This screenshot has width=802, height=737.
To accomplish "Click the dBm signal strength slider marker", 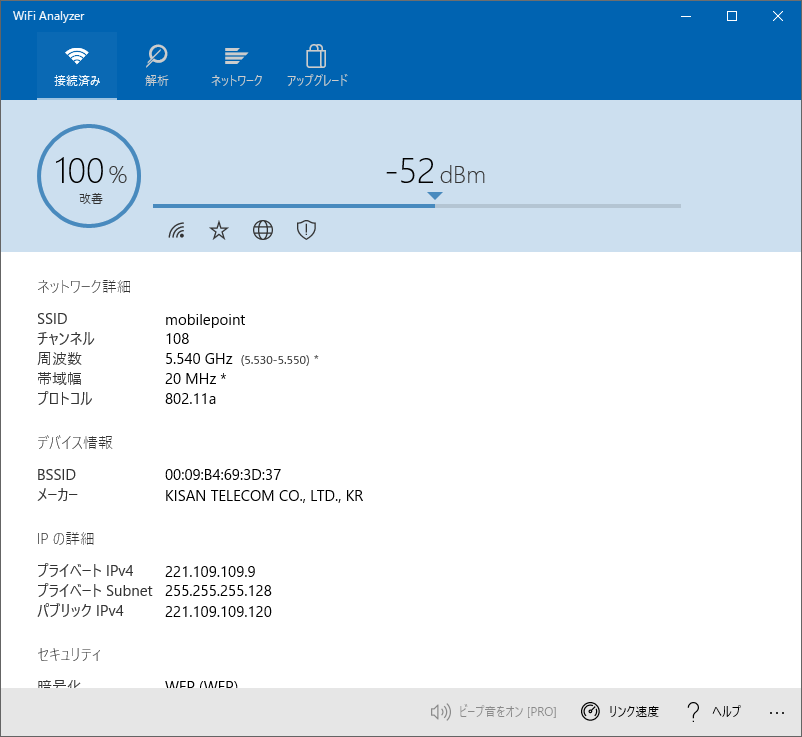I will point(434,197).
